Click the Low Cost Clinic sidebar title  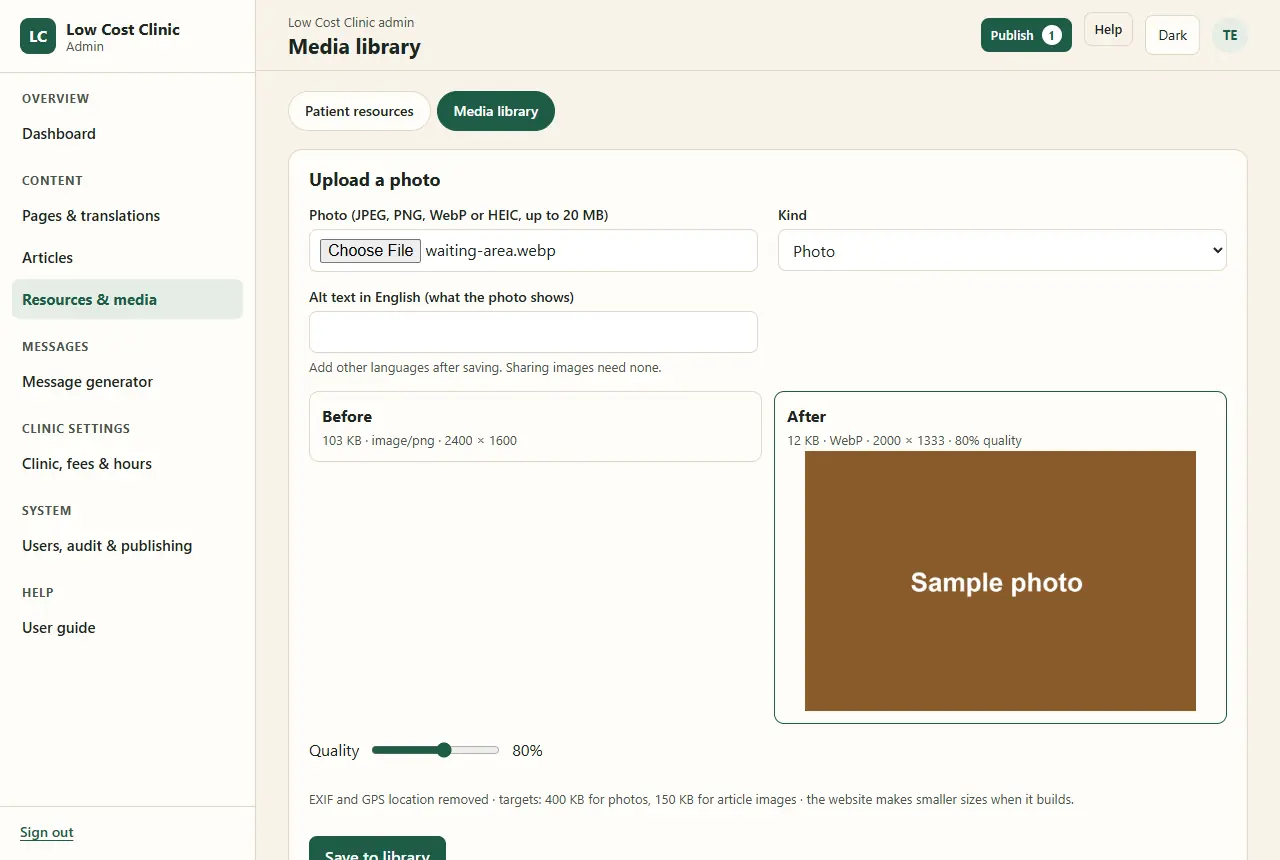[123, 29]
